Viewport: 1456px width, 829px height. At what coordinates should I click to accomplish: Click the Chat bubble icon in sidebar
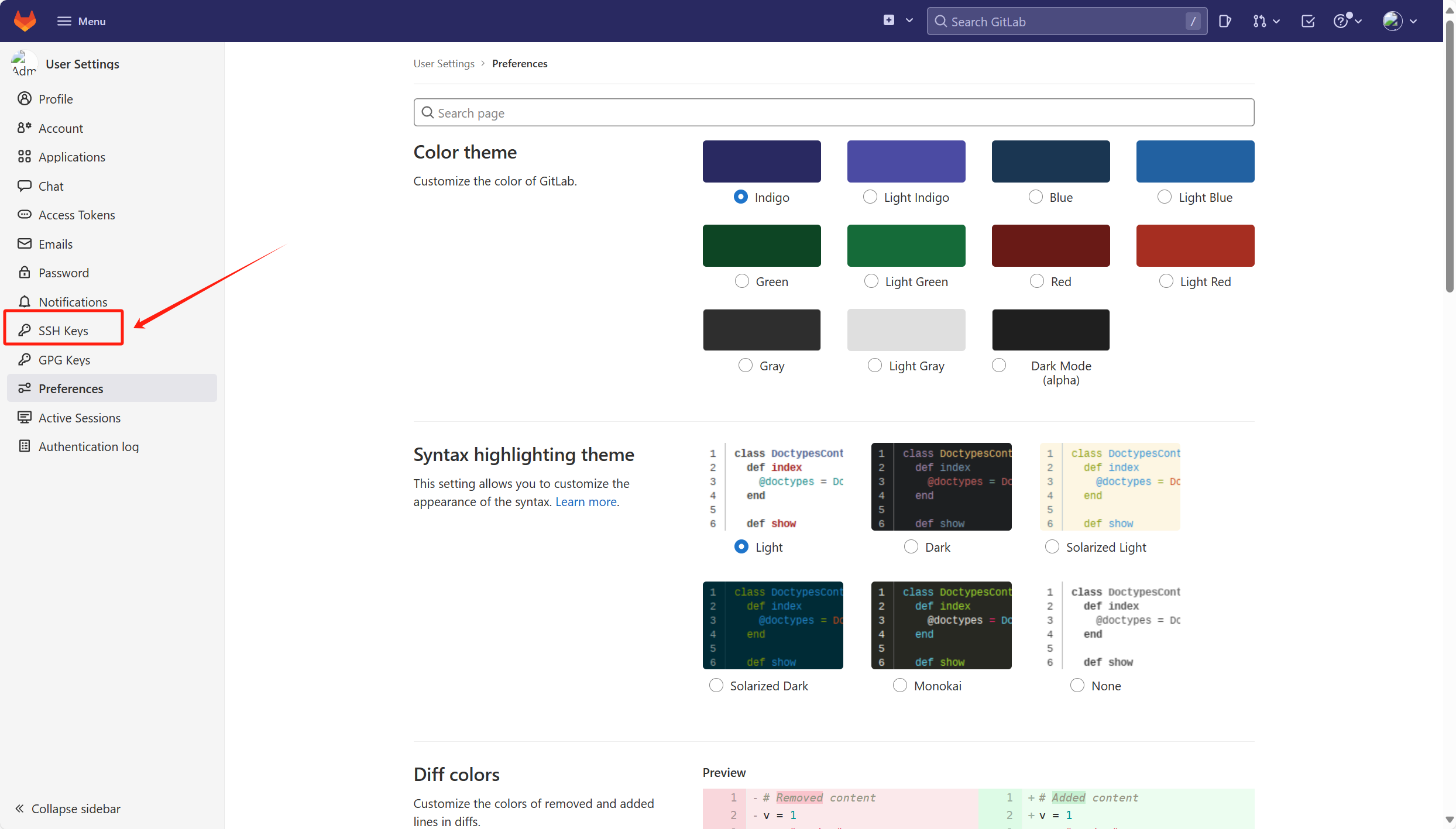(25, 186)
